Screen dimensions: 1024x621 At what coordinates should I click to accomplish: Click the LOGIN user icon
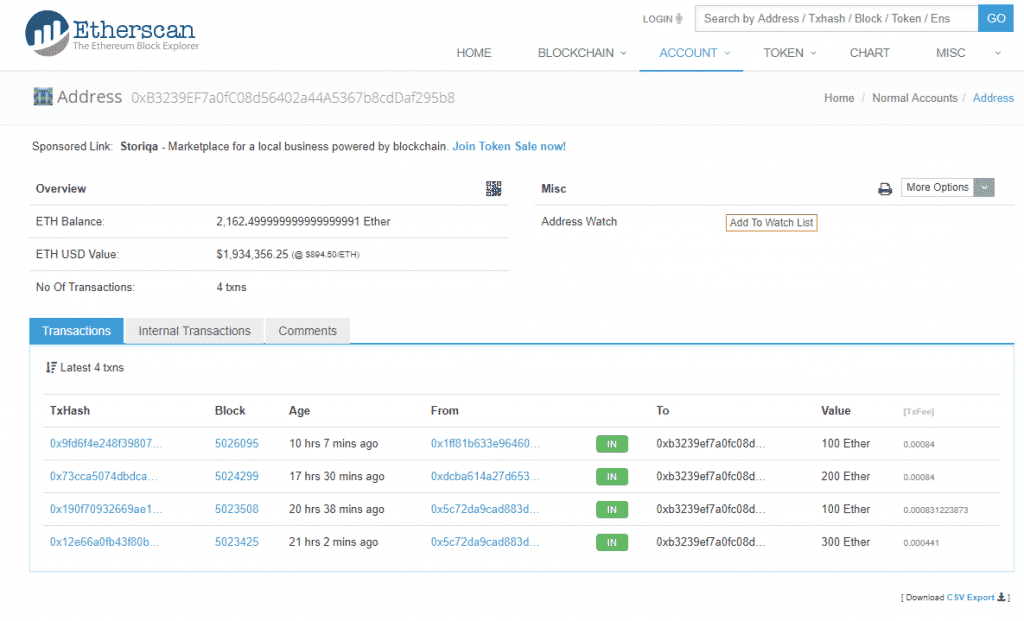680,18
